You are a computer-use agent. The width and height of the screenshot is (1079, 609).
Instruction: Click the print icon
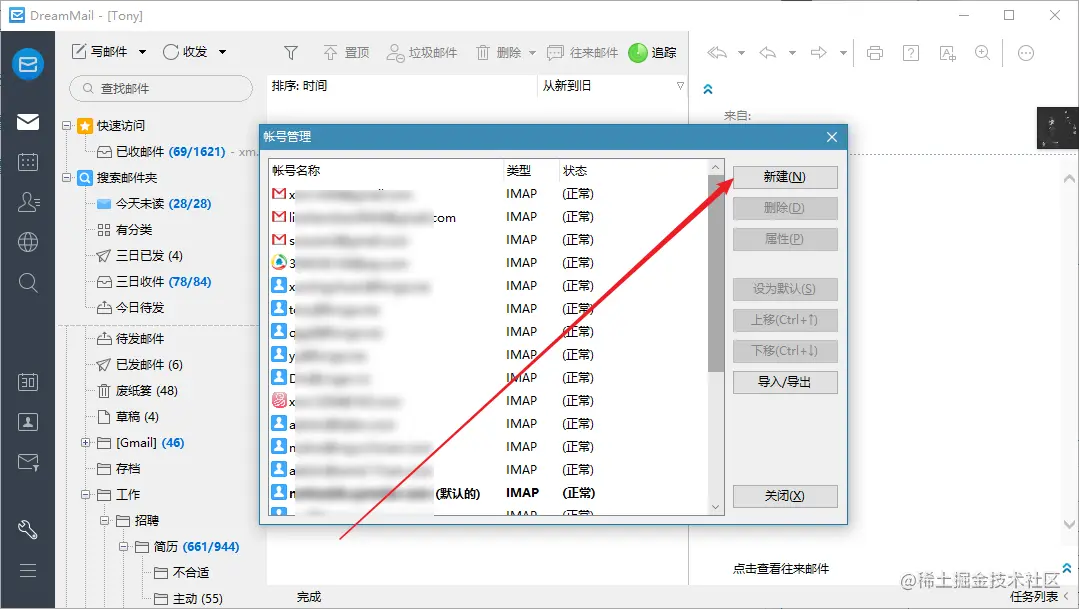[x=875, y=52]
